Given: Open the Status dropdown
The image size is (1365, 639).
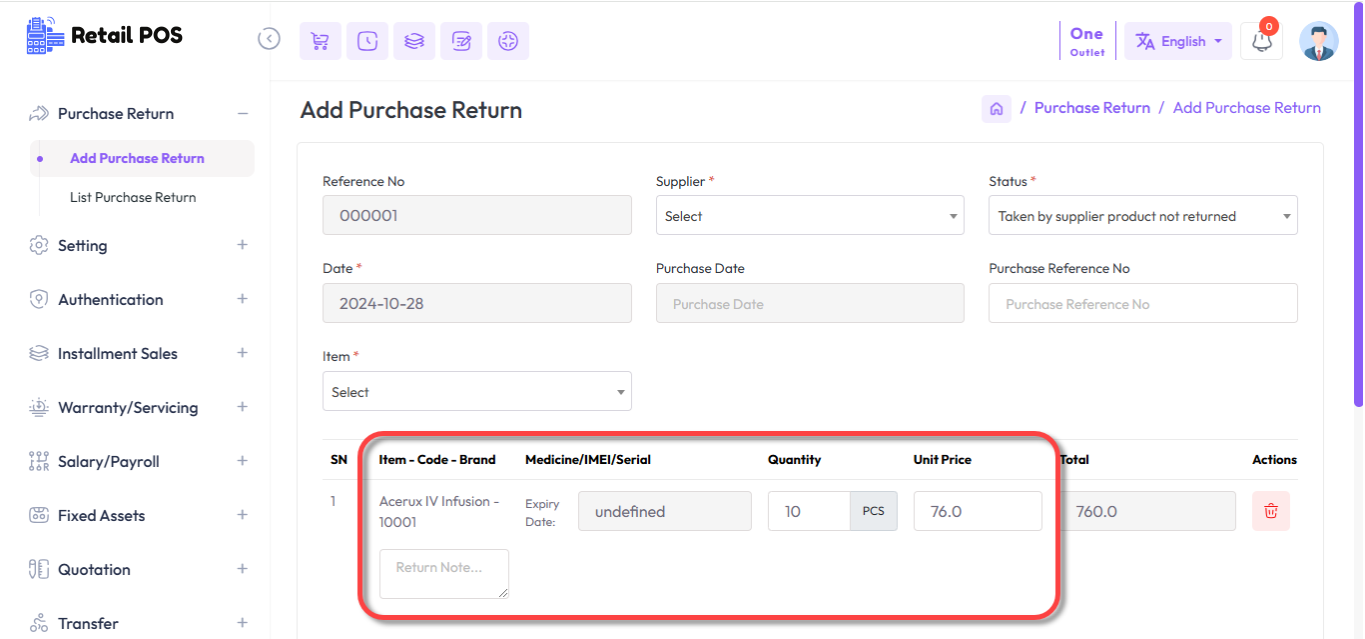Looking at the screenshot, I should [1142, 216].
